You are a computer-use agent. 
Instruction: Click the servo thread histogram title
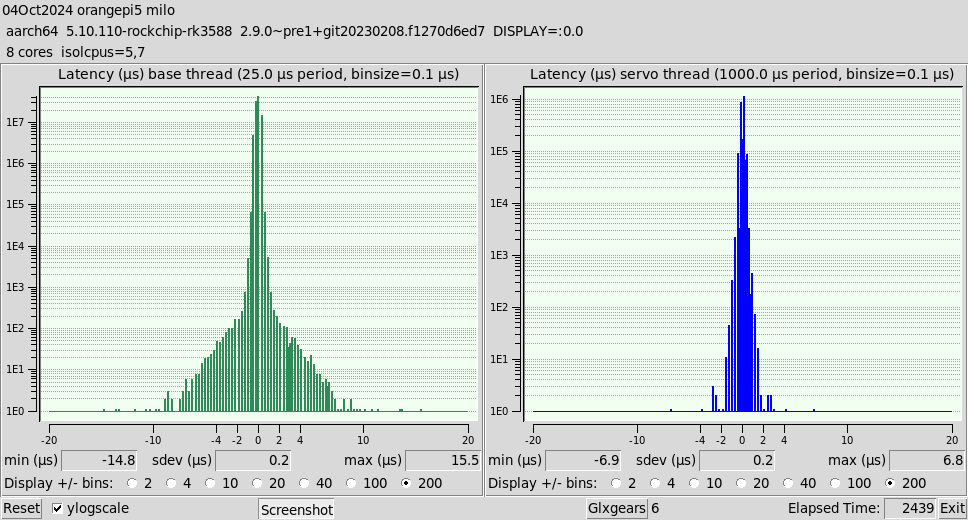click(x=742, y=74)
